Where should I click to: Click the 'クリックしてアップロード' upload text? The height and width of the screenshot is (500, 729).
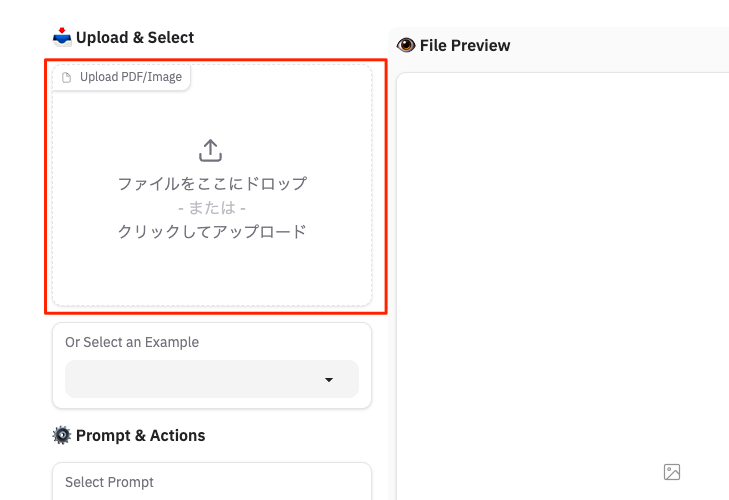click(212, 231)
